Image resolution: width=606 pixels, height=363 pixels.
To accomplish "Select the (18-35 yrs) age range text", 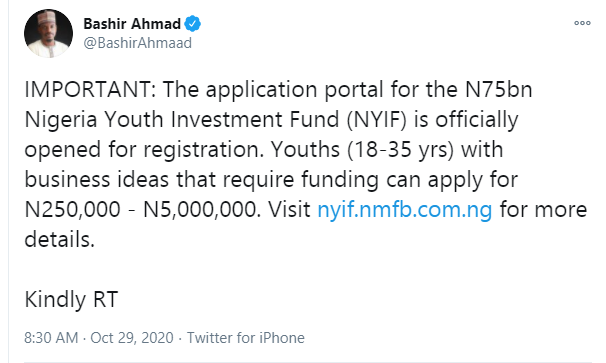I will (x=400, y=150).
